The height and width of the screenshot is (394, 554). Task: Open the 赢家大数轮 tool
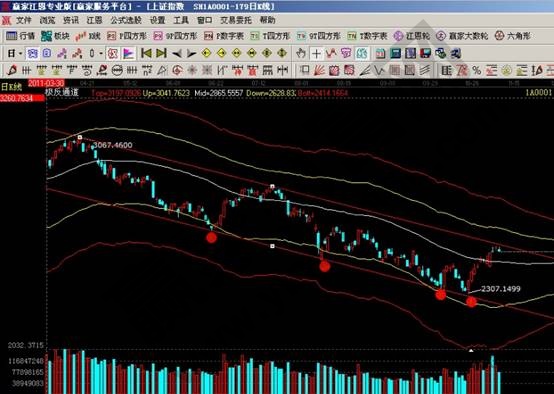pyautogui.click(x=462, y=36)
